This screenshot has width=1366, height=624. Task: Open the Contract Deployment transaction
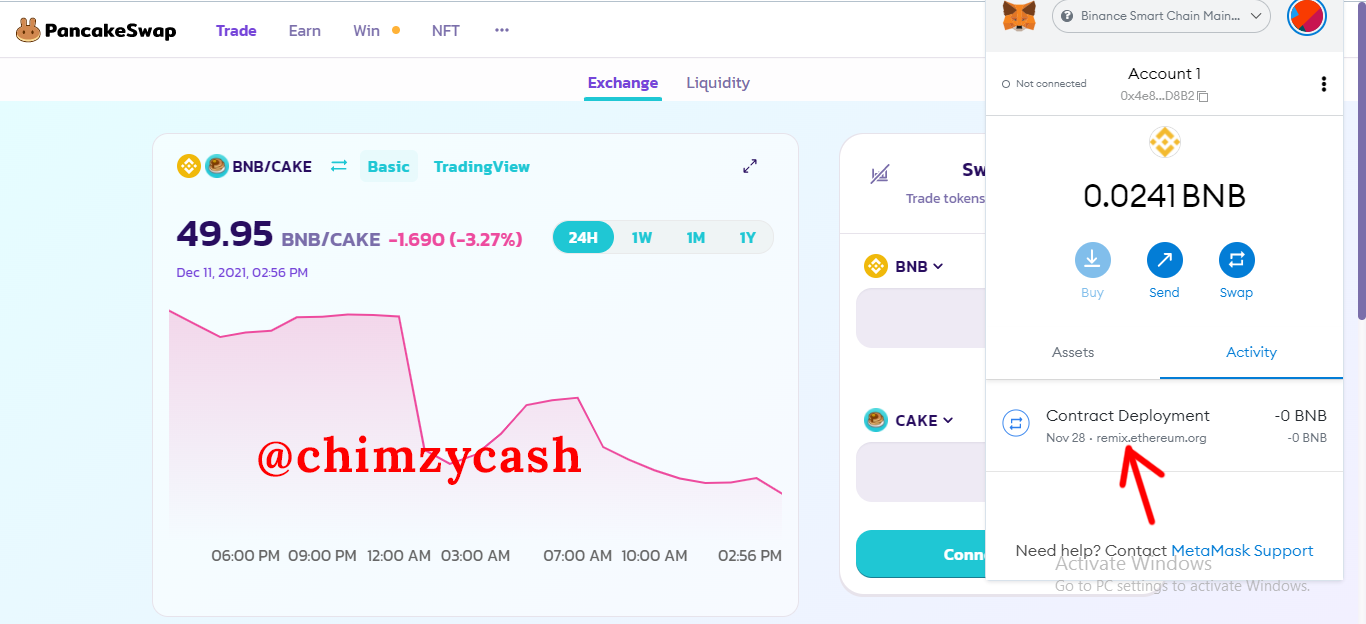pyautogui.click(x=1164, y=425)
